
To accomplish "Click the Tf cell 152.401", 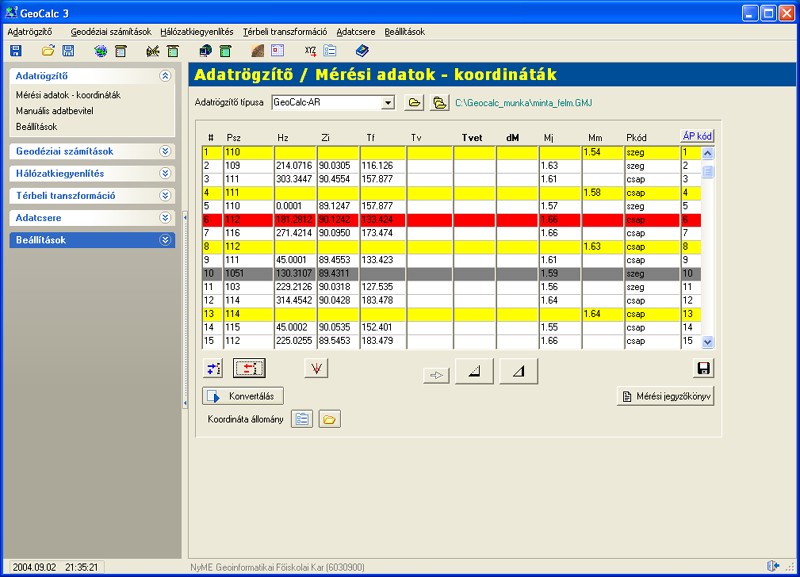I will [x=383, y=327].
